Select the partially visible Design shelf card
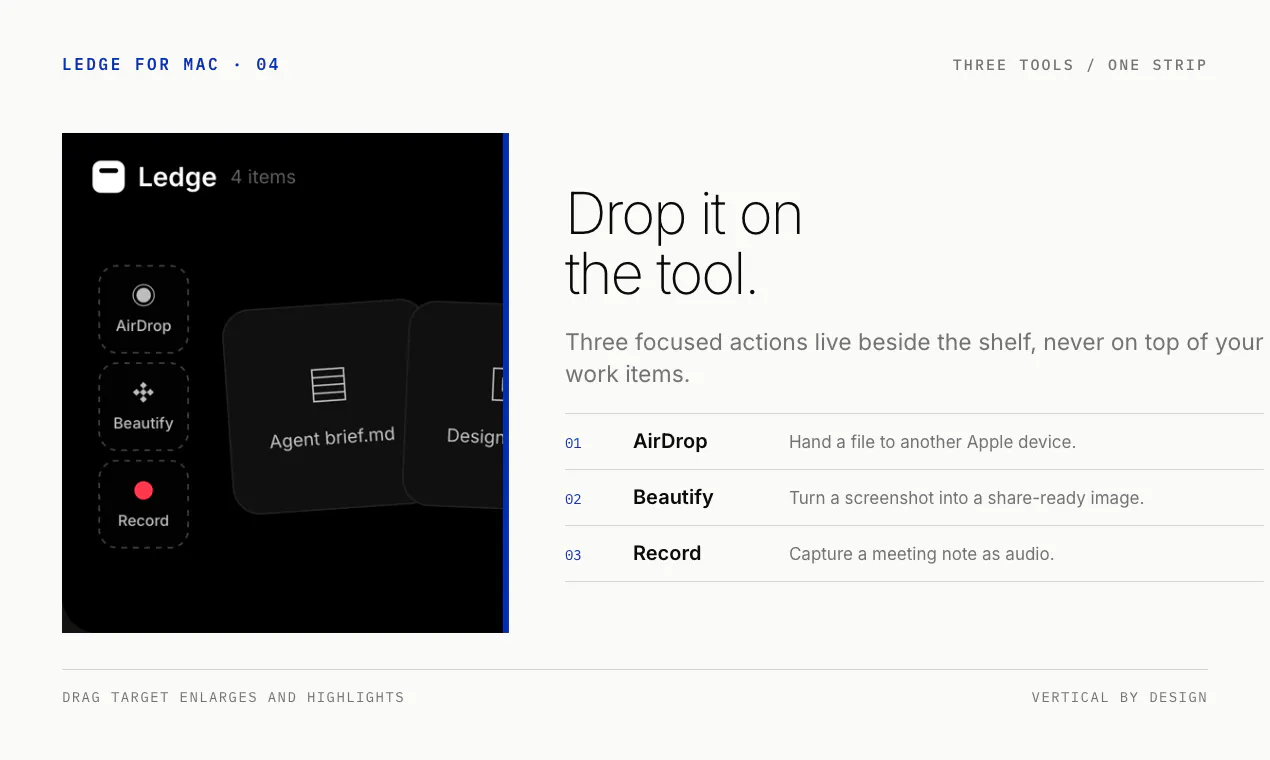Image resolution: width=1270 pixels, height=760 pixels. pos(454,404)
